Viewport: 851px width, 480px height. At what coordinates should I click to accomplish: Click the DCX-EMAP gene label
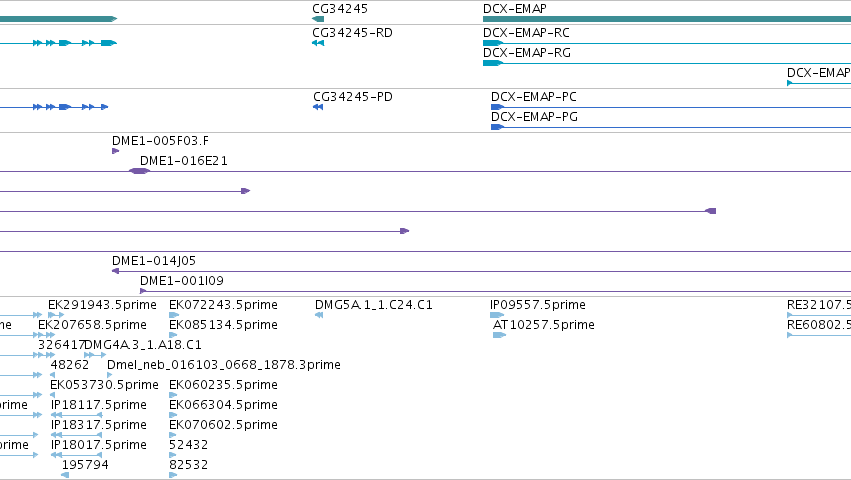(515, 9)
